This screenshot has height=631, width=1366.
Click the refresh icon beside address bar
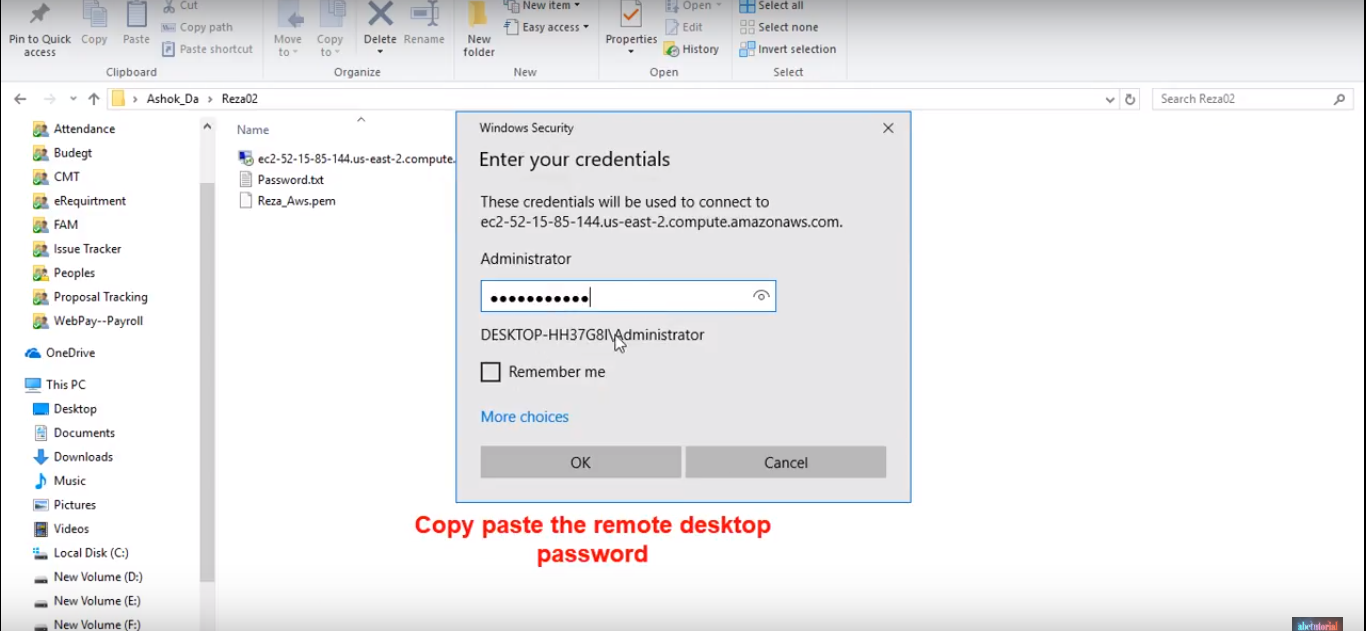coord(1131,99)
